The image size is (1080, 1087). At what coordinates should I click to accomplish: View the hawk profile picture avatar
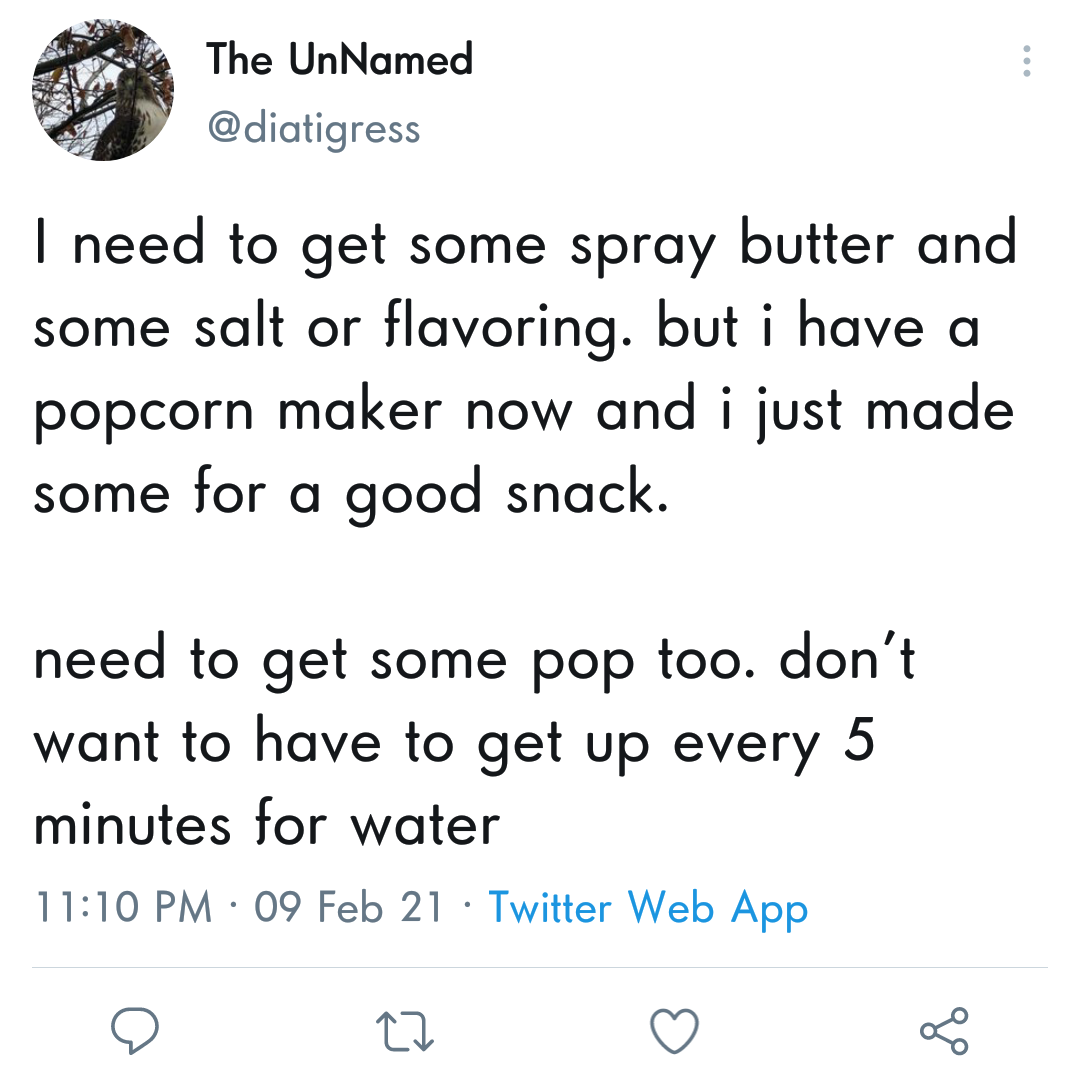pyautogui.click(x=103, y=90)
